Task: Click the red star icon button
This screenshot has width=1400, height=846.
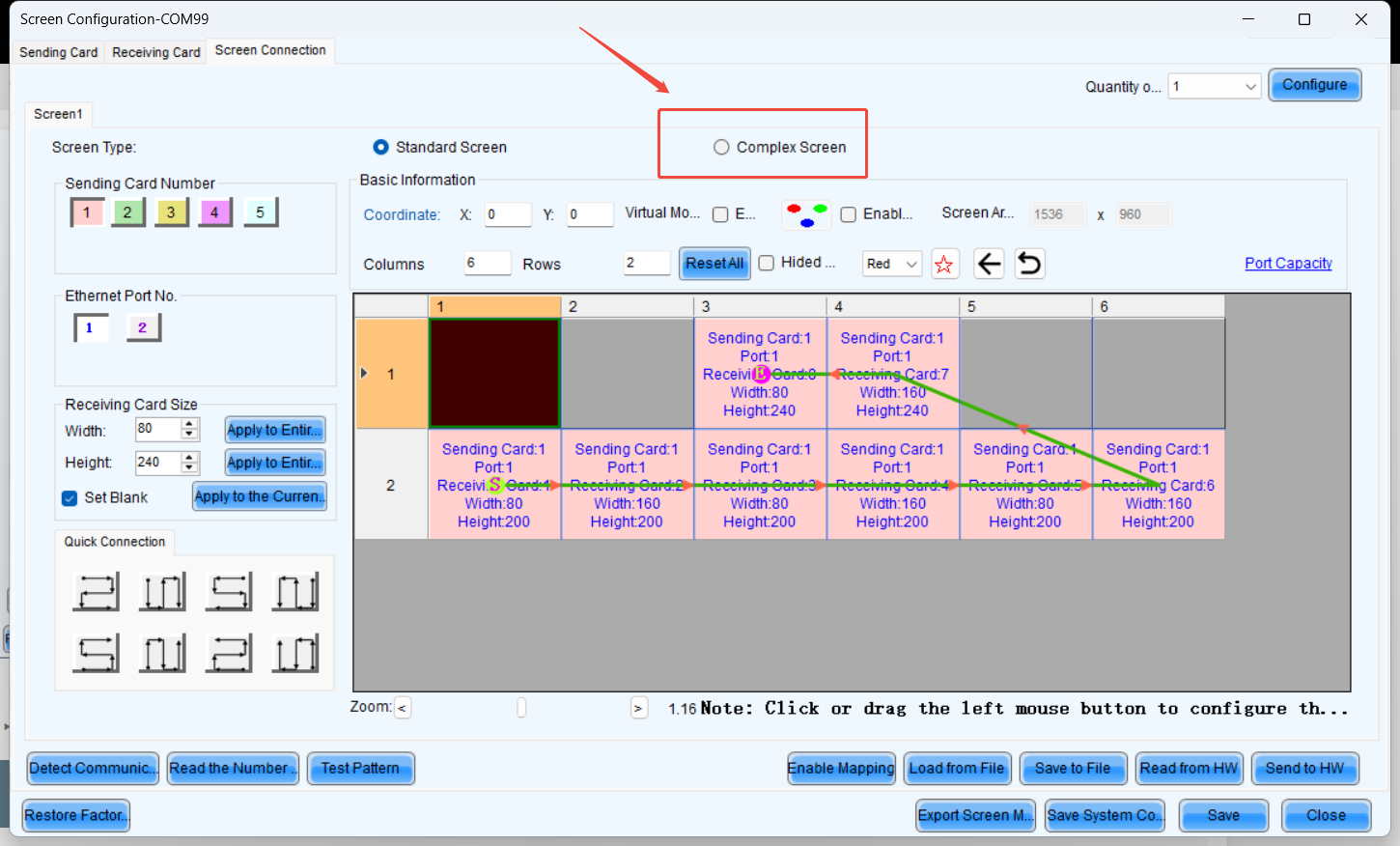Action: point(944,264)
